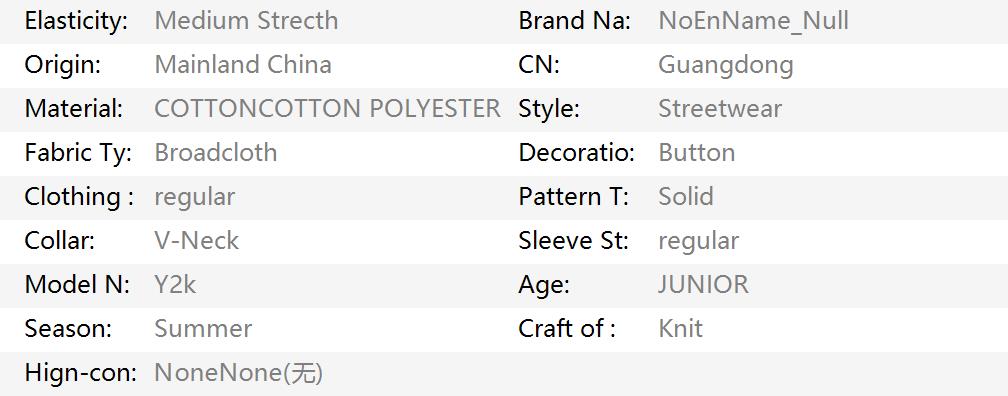Click the Hign-con label
The image size is (1008, 396).
point(80,373)
